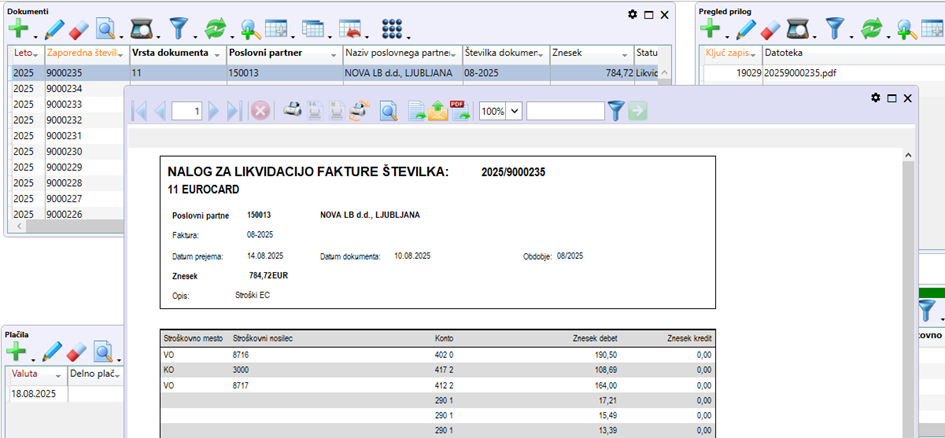The height and width of the screenshot is (438, 945).
Task: Click green plus add icon in Dokumenti toolbar
Action: 18,28
